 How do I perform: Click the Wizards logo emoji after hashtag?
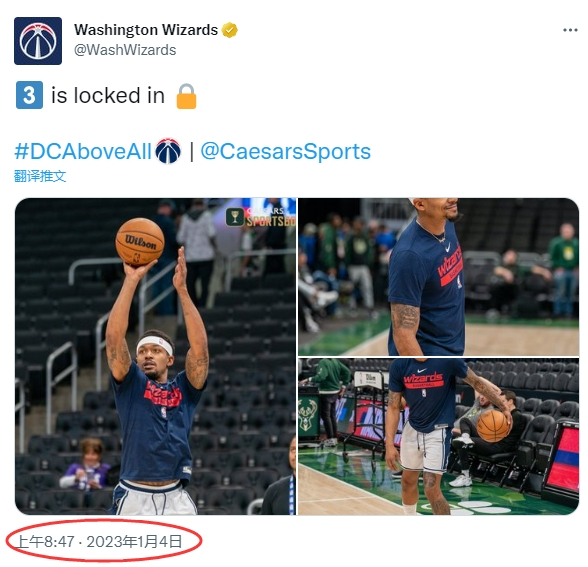pos(168,151)
